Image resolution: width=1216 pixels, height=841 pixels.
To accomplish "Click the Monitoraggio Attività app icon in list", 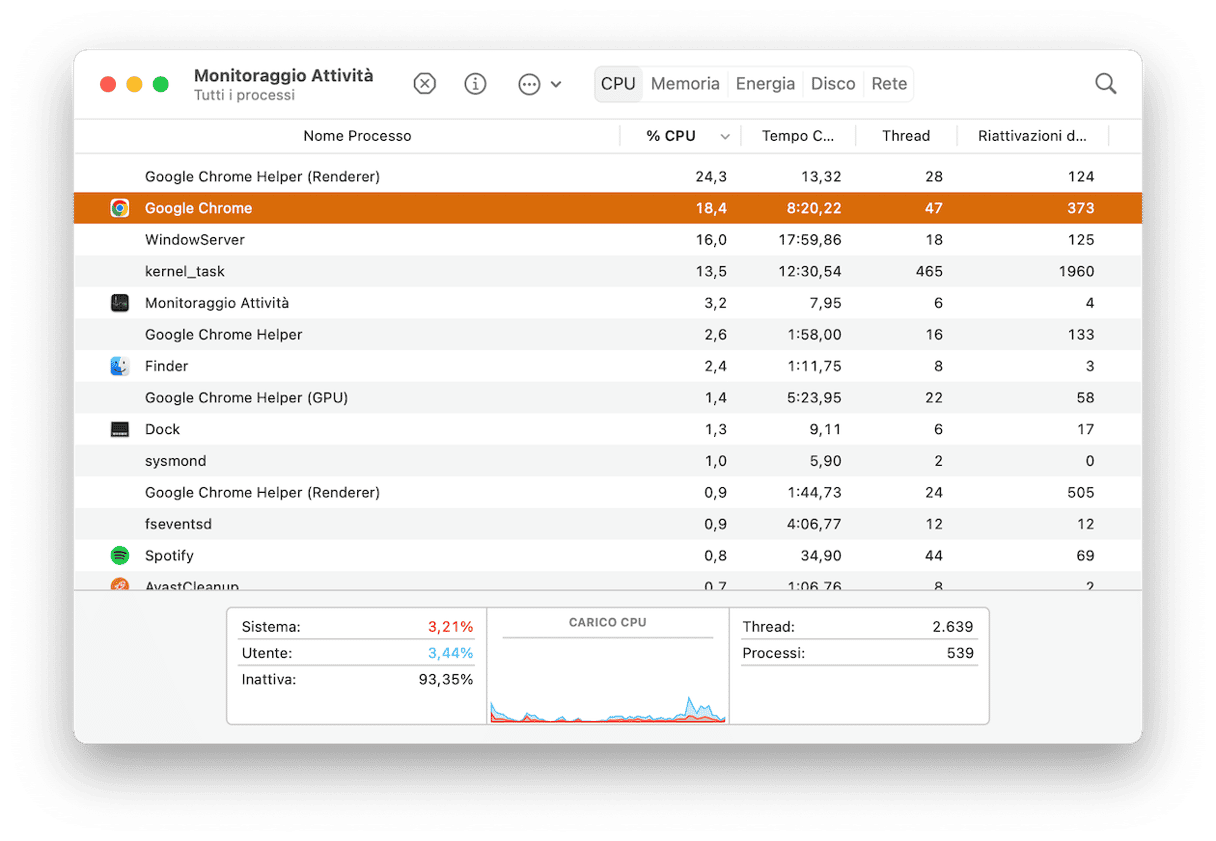I will point(120,303).
